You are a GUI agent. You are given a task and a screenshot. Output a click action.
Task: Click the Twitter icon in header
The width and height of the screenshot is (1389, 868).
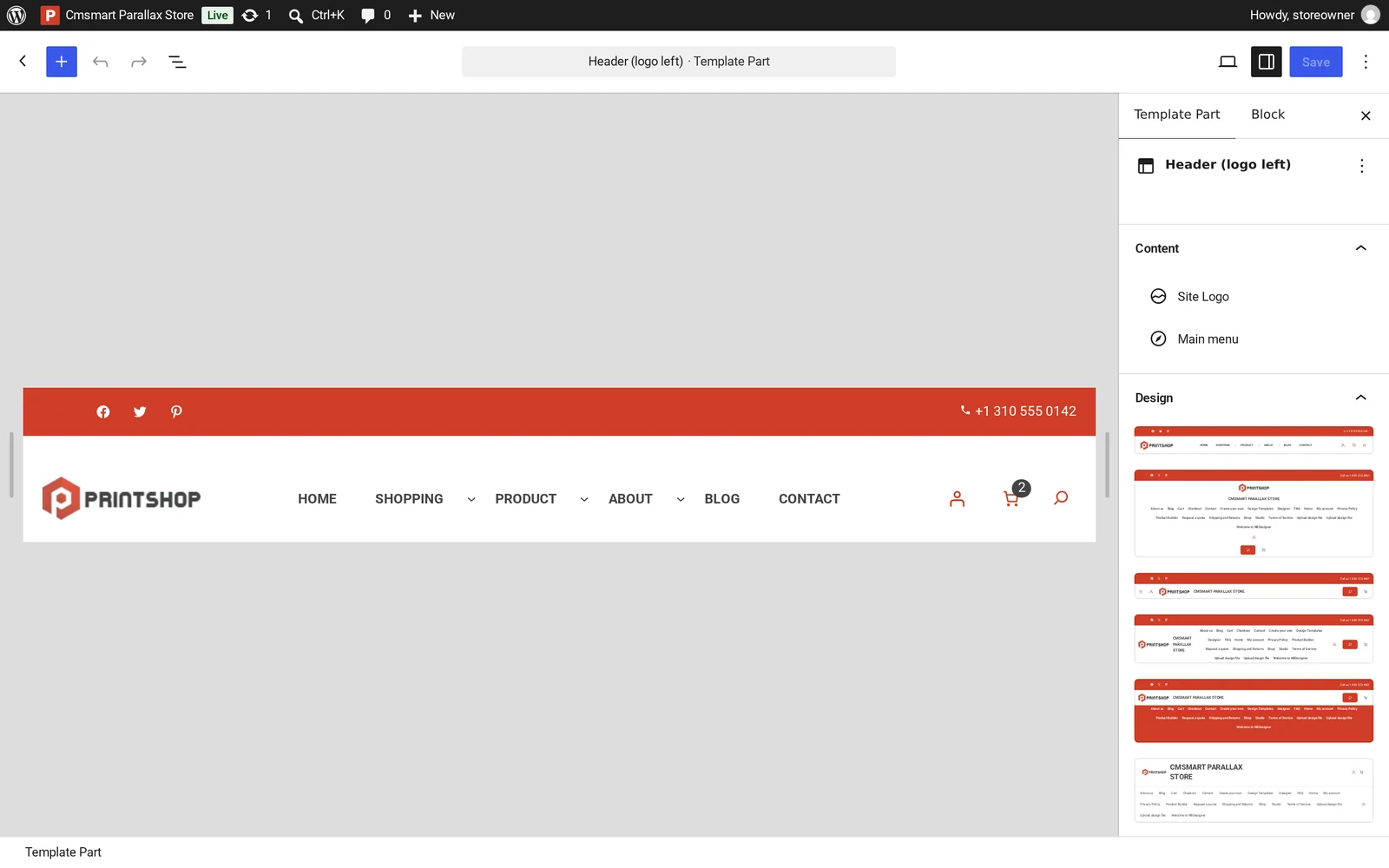pyautogui.click(x=140, y=411)
